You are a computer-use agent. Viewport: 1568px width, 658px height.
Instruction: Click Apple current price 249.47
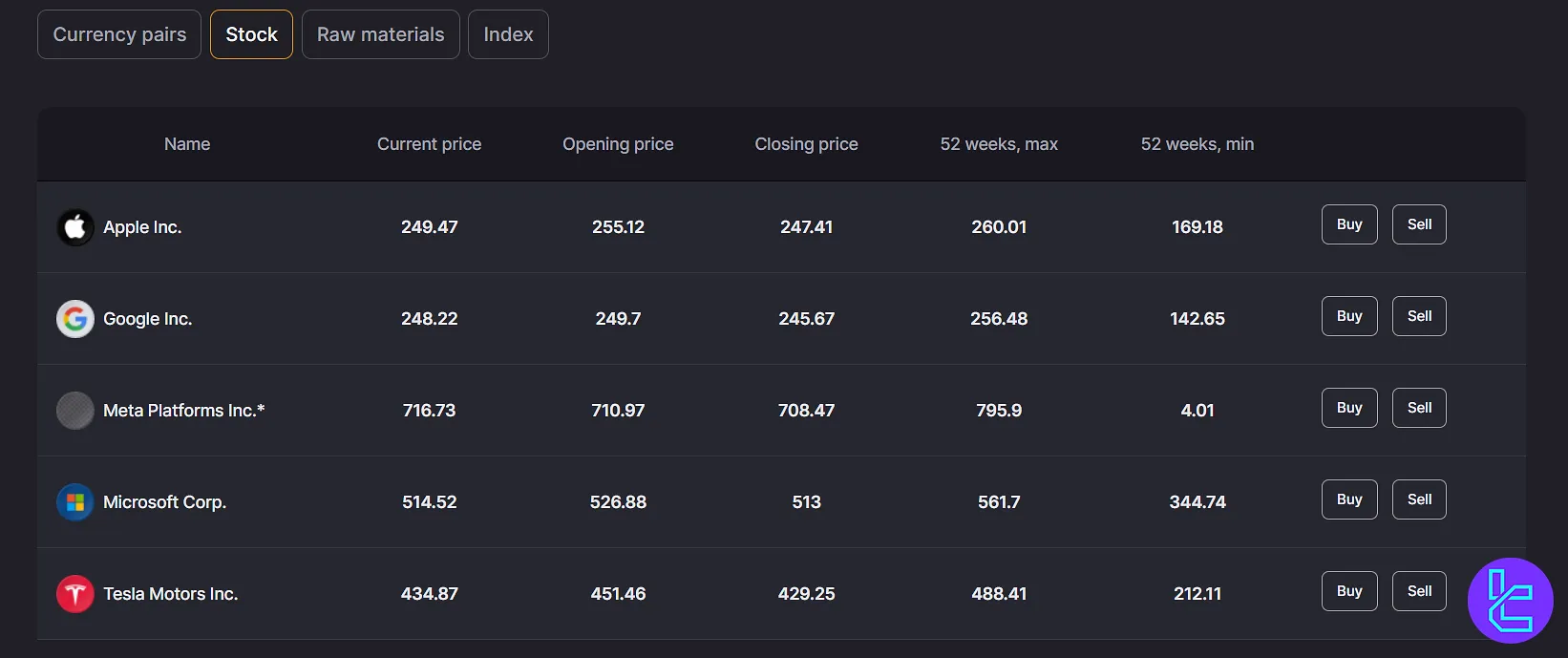(430, 227)
